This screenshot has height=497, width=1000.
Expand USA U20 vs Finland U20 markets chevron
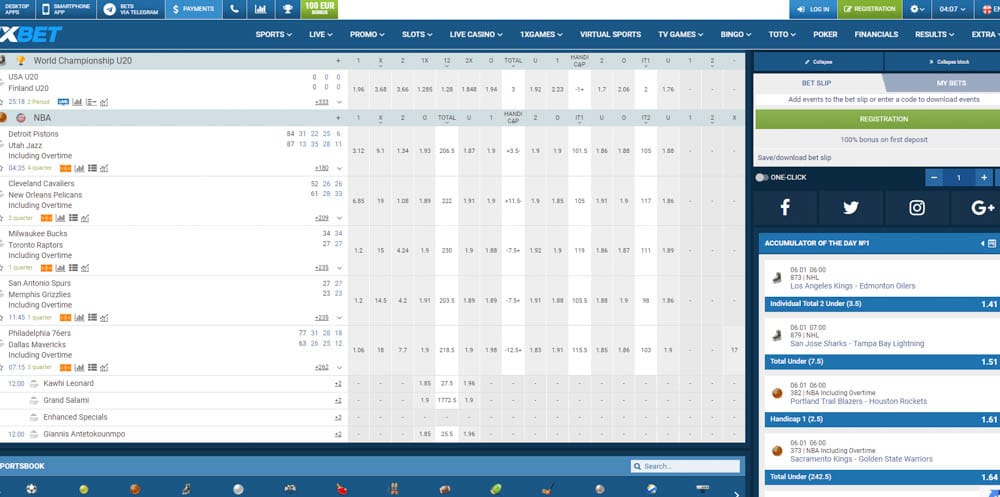339,102
